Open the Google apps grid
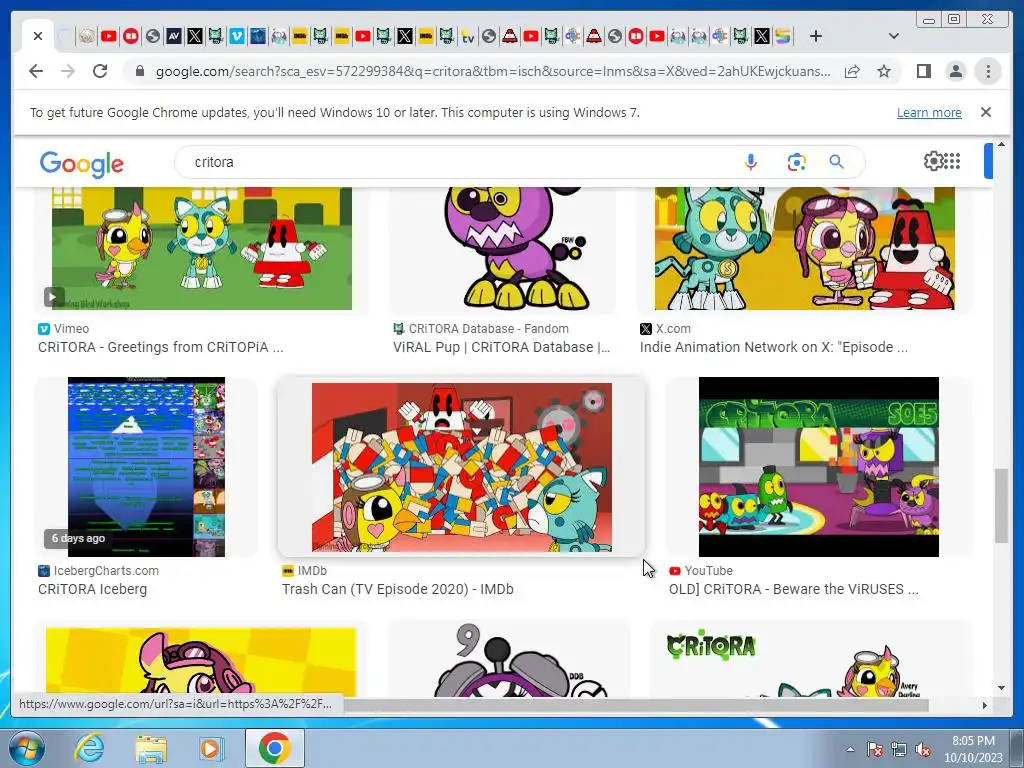Screen dimensions: 1024x768 pyautogui.click(x=952, y=161)
